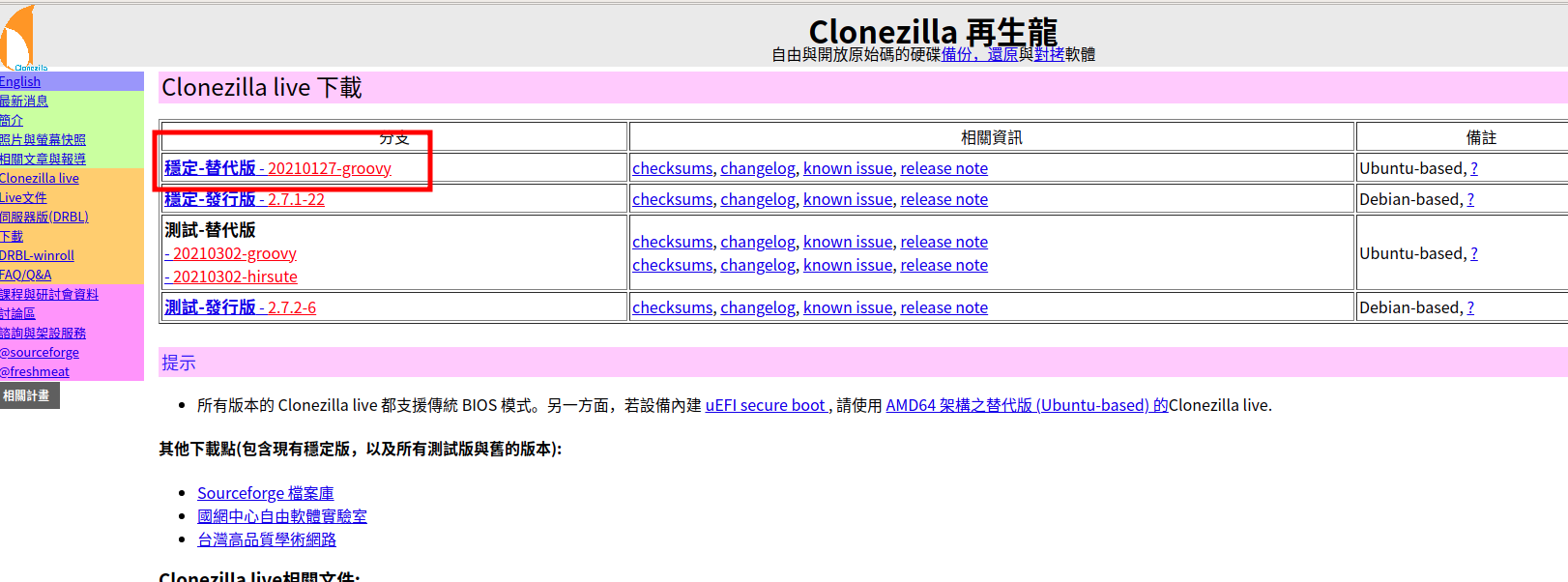Open the uEFI secure boot link
Viewport: 1568px width, 582px height.
click(767, 405)
